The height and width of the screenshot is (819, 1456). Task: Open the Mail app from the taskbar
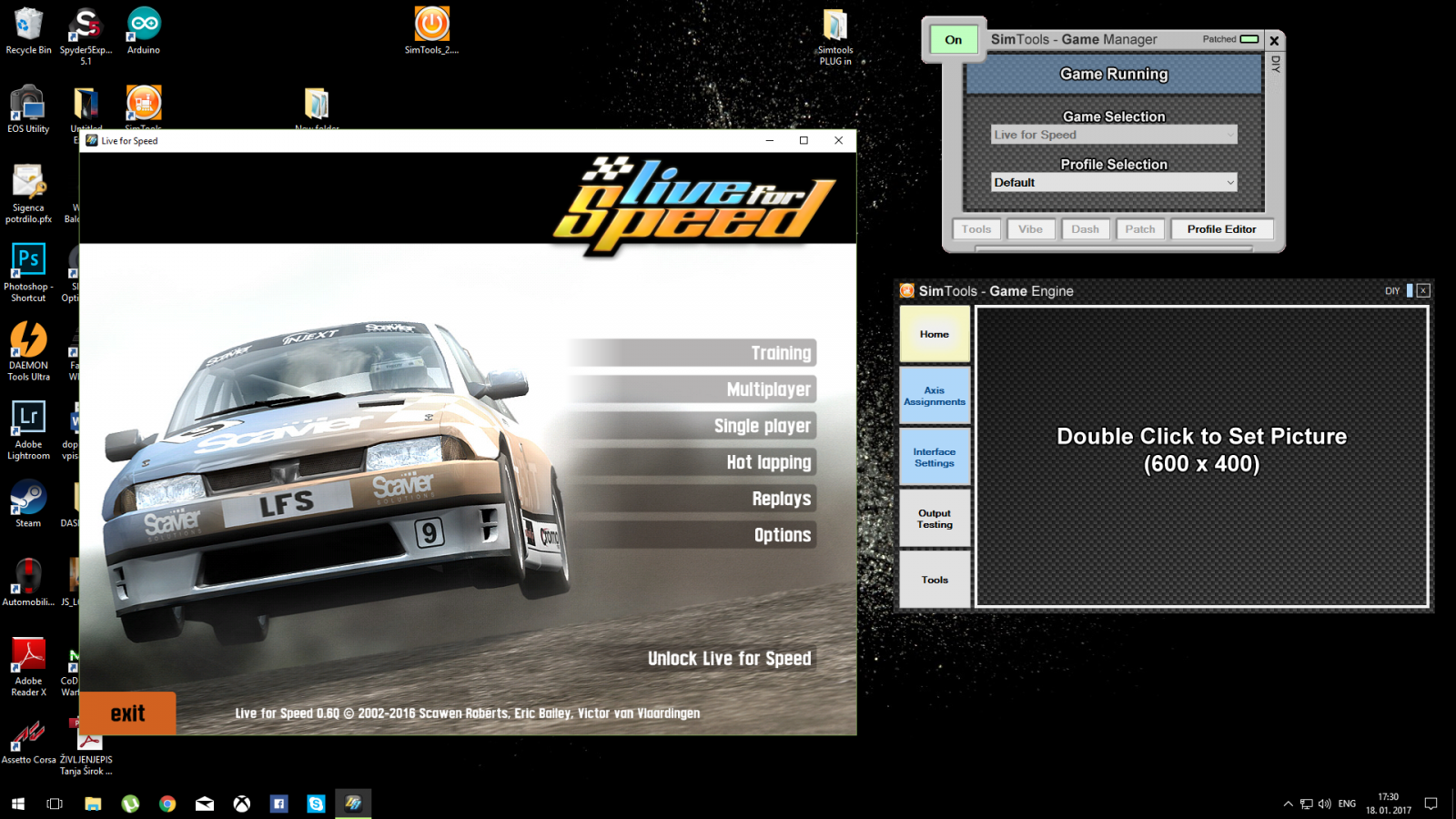205,804
